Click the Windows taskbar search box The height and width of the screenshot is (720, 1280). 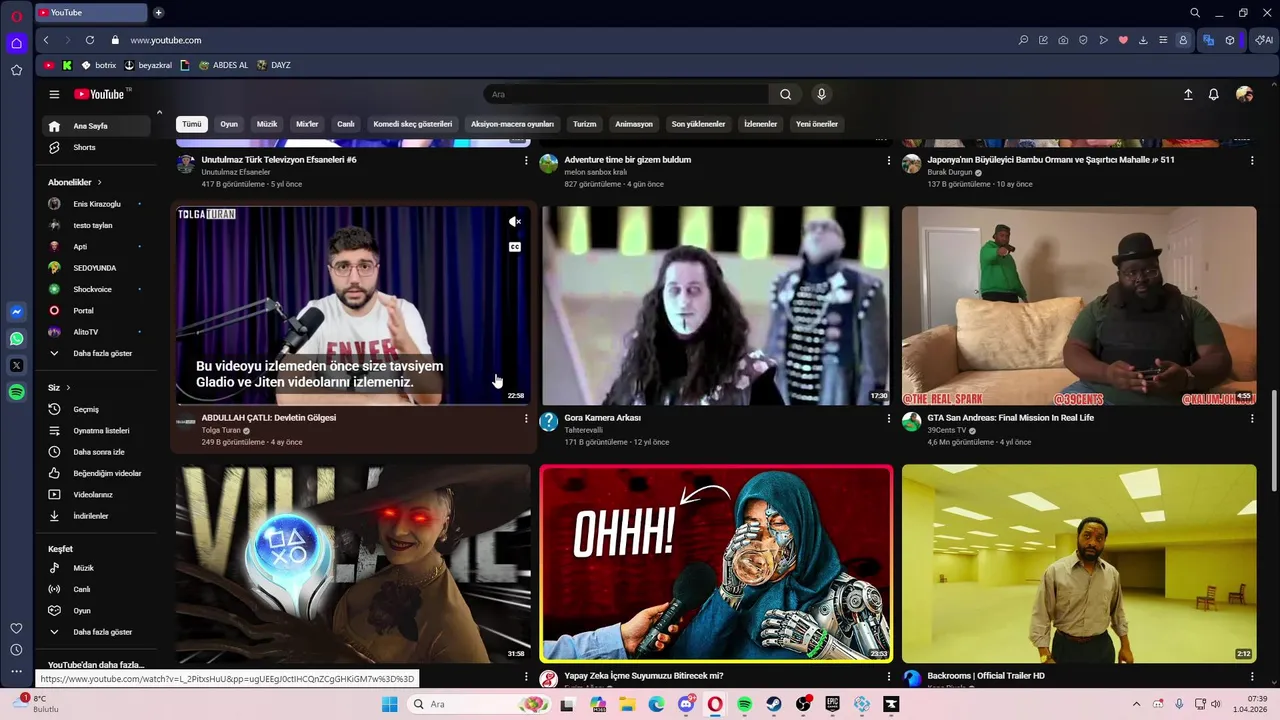481,704
